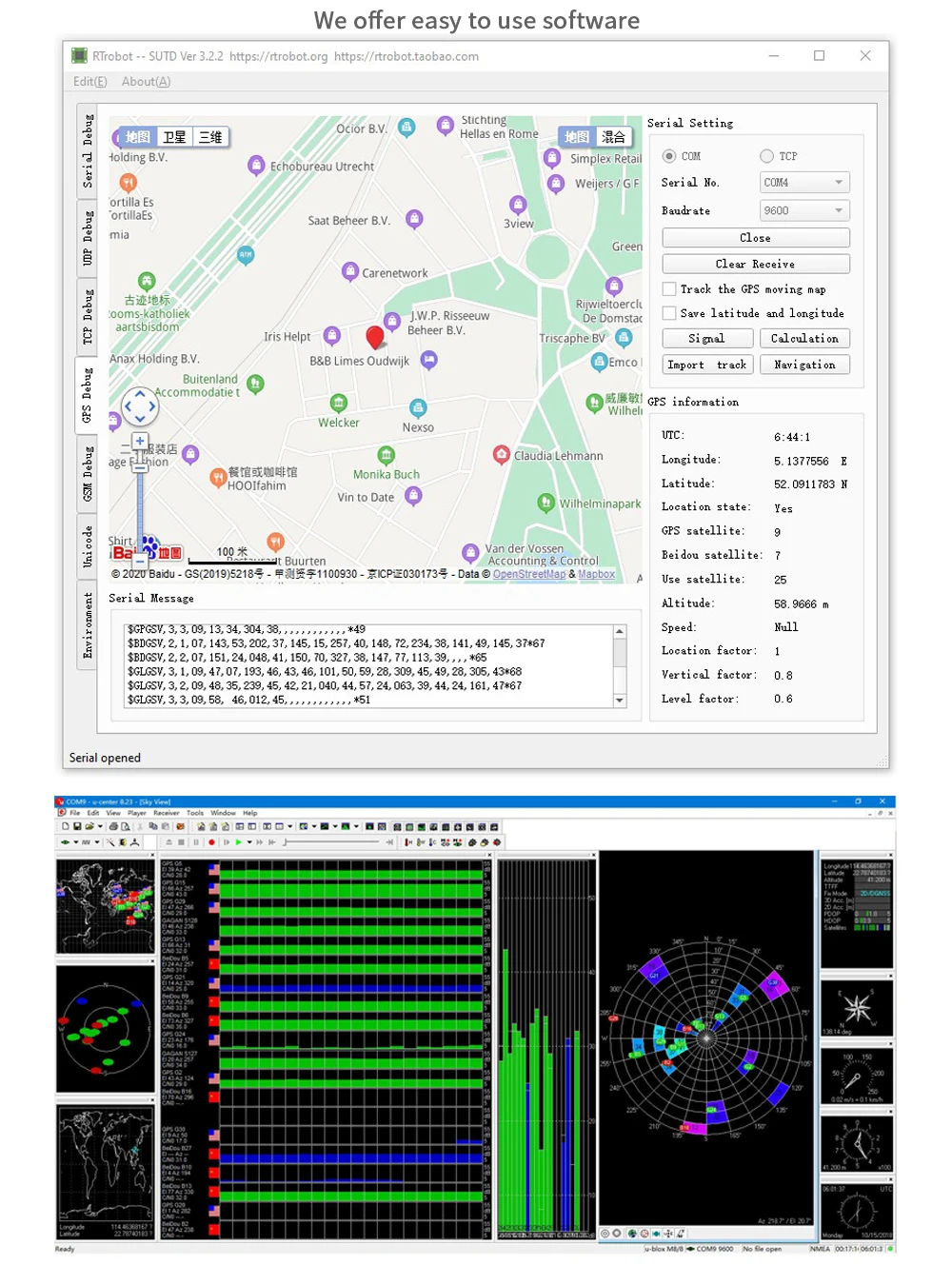Switch to the Serial Debug tab
The height and width of the screenshot is (1265, 952).
87,151
